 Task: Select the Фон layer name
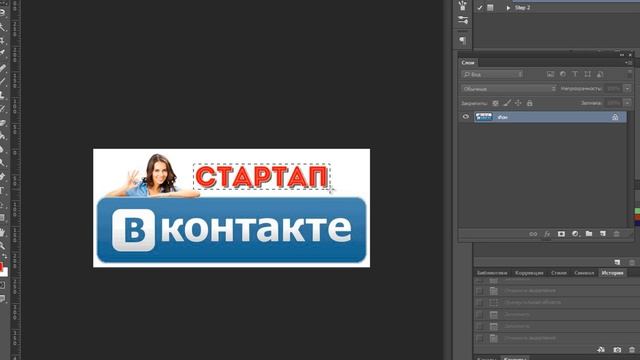[x=502, y=117]
